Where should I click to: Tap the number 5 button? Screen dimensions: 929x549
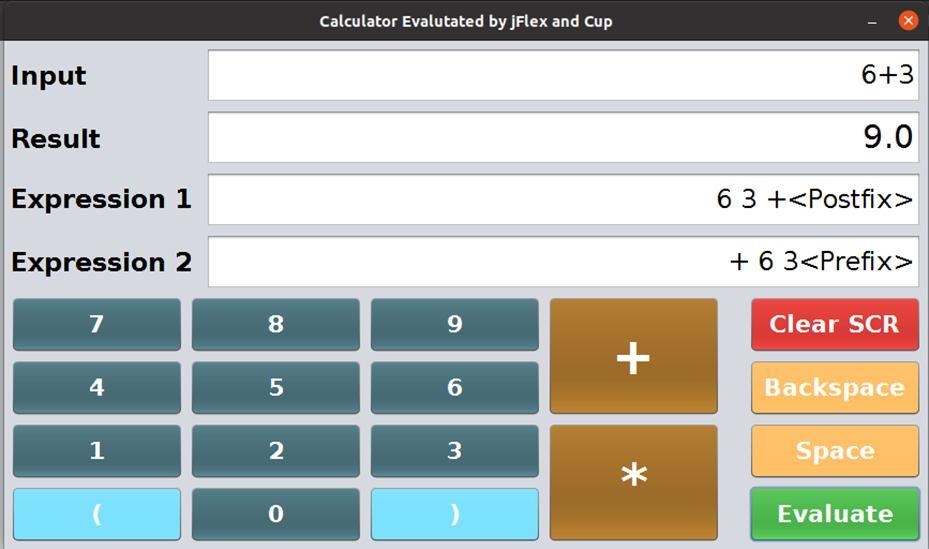pyautogui.click(x=276, y=387)
